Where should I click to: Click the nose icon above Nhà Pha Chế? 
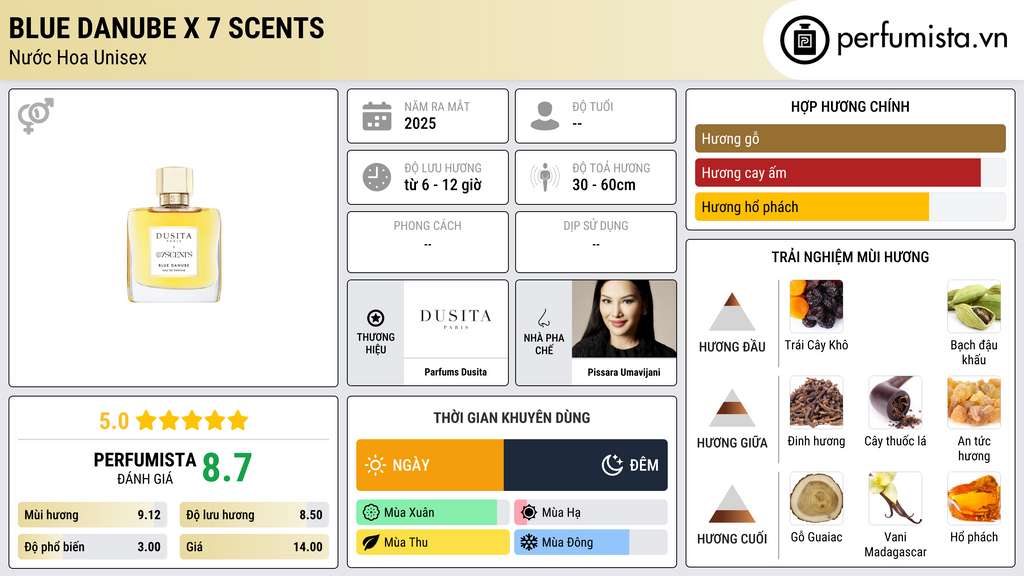point(543,318)
